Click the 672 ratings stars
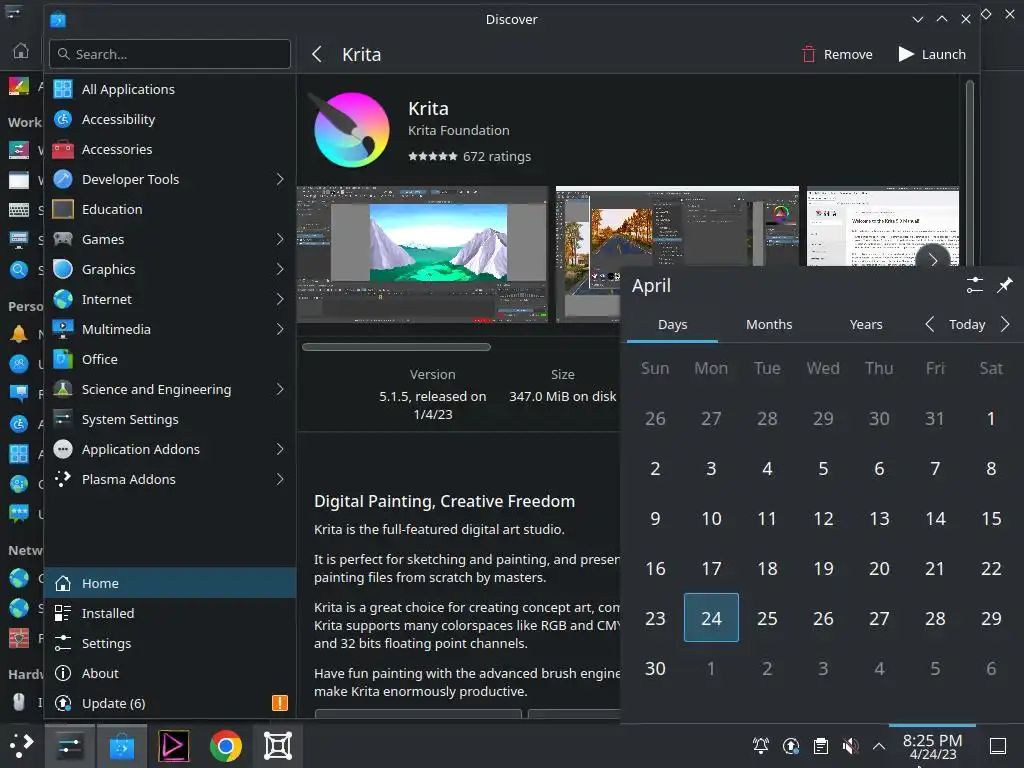Screen dimensions: 1024x768 pyautogui.click(x=432, y=157)
